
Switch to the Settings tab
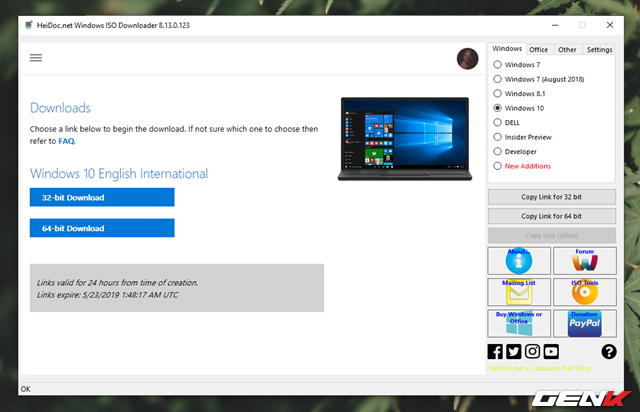[599, 50]
